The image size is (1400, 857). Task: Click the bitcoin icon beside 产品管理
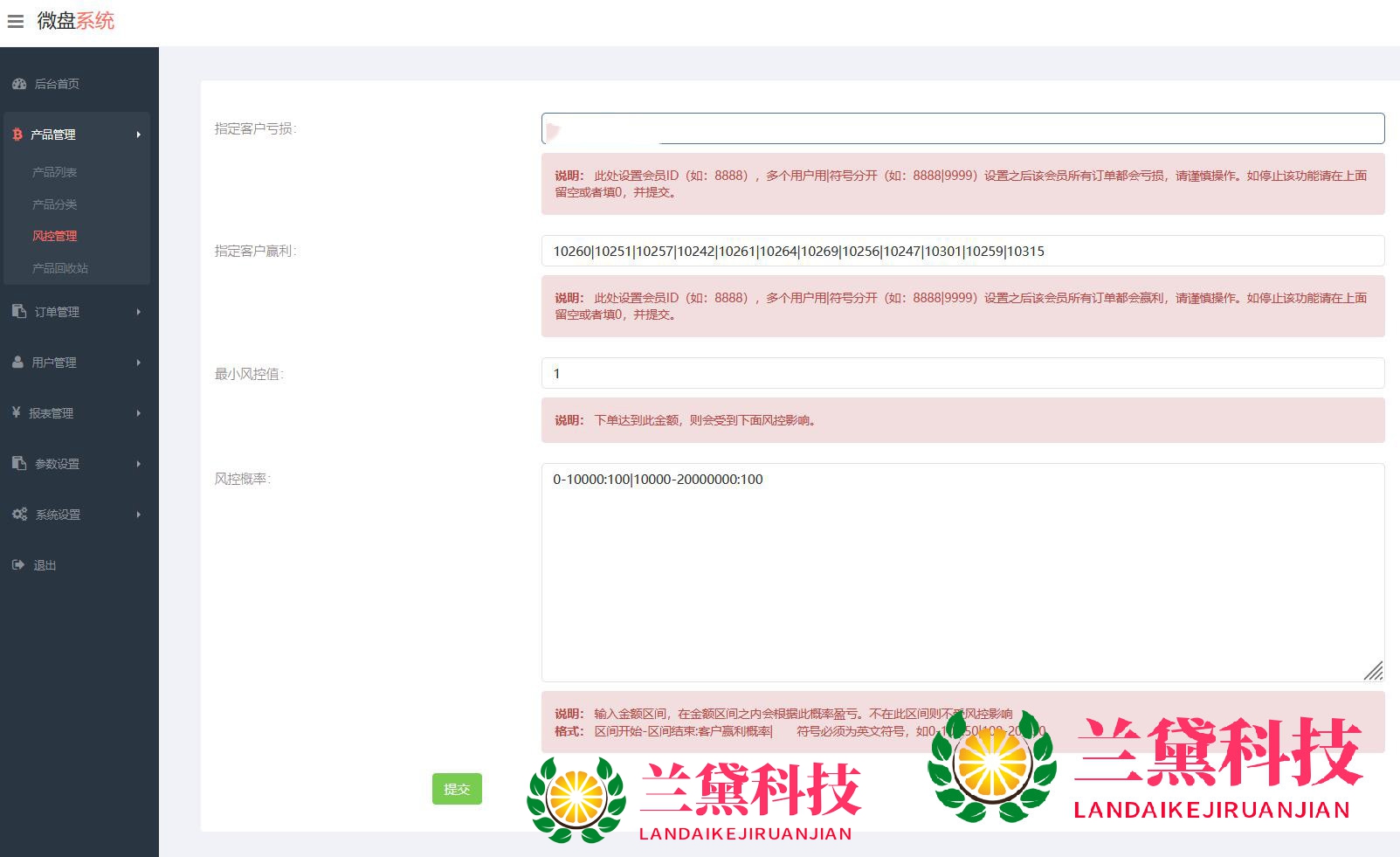(x=17, y=135)
